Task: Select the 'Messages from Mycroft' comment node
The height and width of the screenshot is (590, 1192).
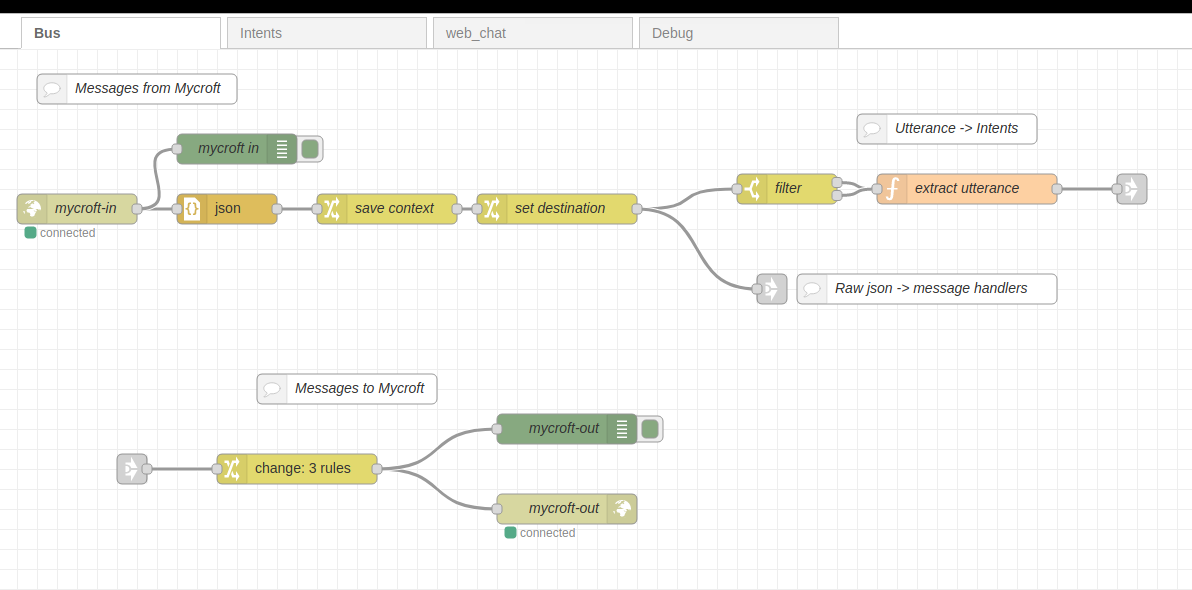Action: 137,89
